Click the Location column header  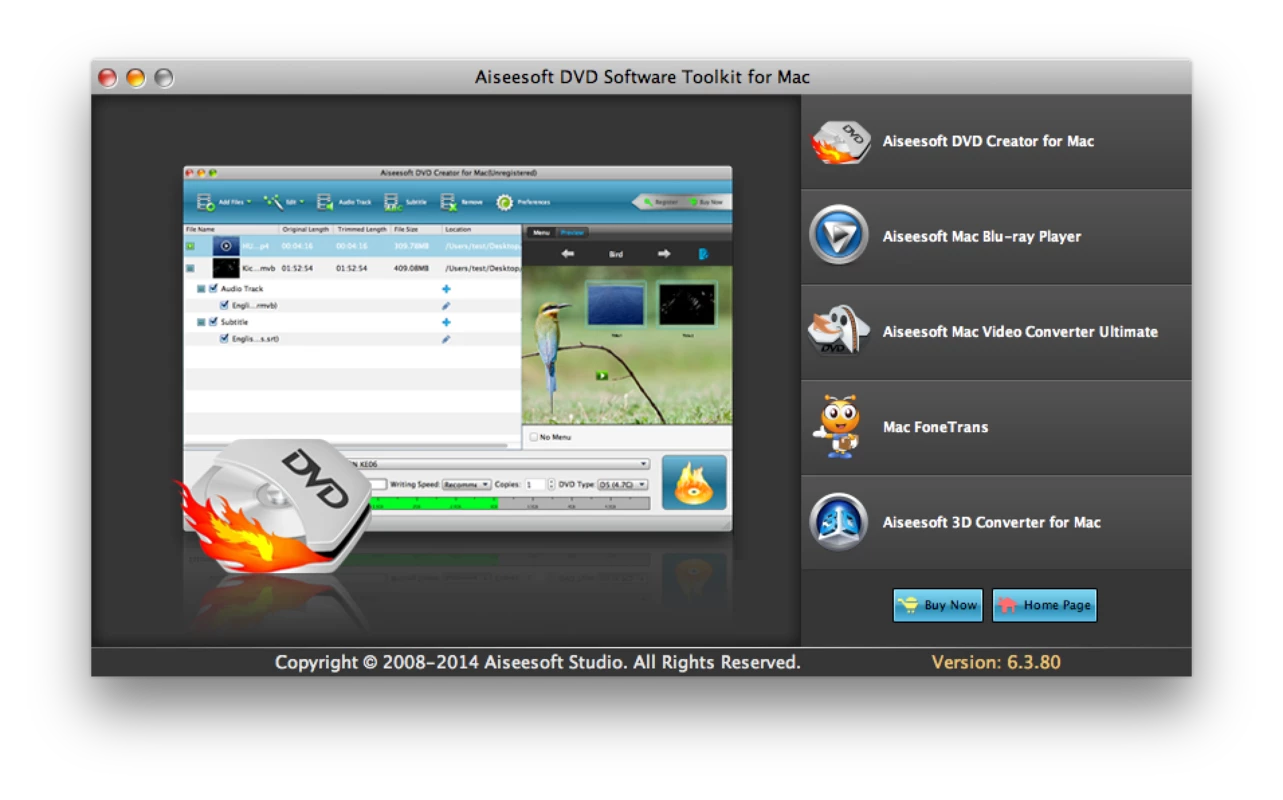click(x=481, y=230)
